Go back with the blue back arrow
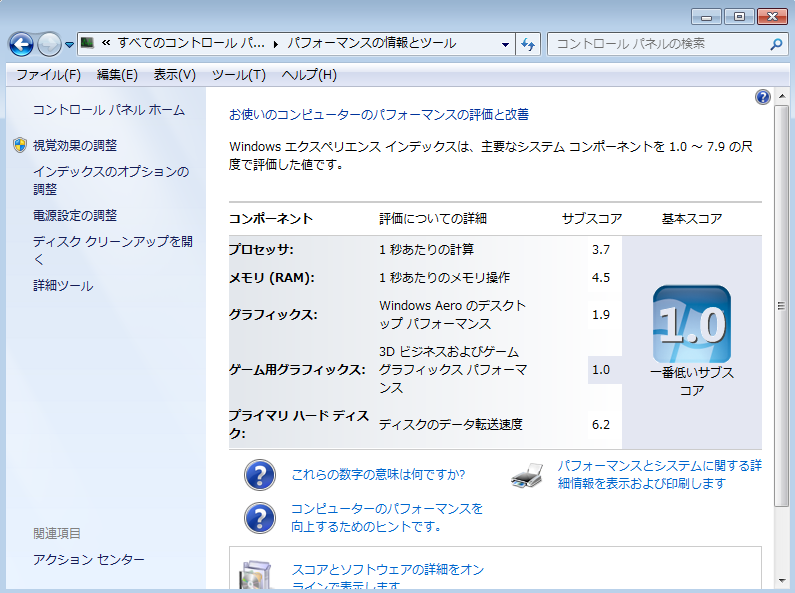This screenshot has height=593, width=795. coord(21,45)
